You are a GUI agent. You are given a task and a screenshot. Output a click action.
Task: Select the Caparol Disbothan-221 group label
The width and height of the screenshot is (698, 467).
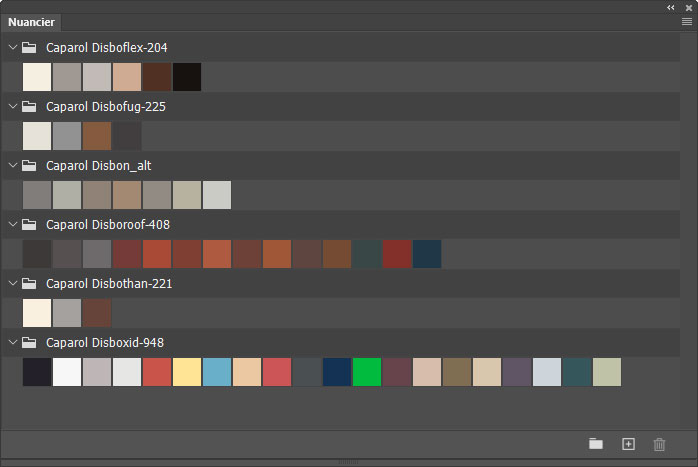point(109,284)
